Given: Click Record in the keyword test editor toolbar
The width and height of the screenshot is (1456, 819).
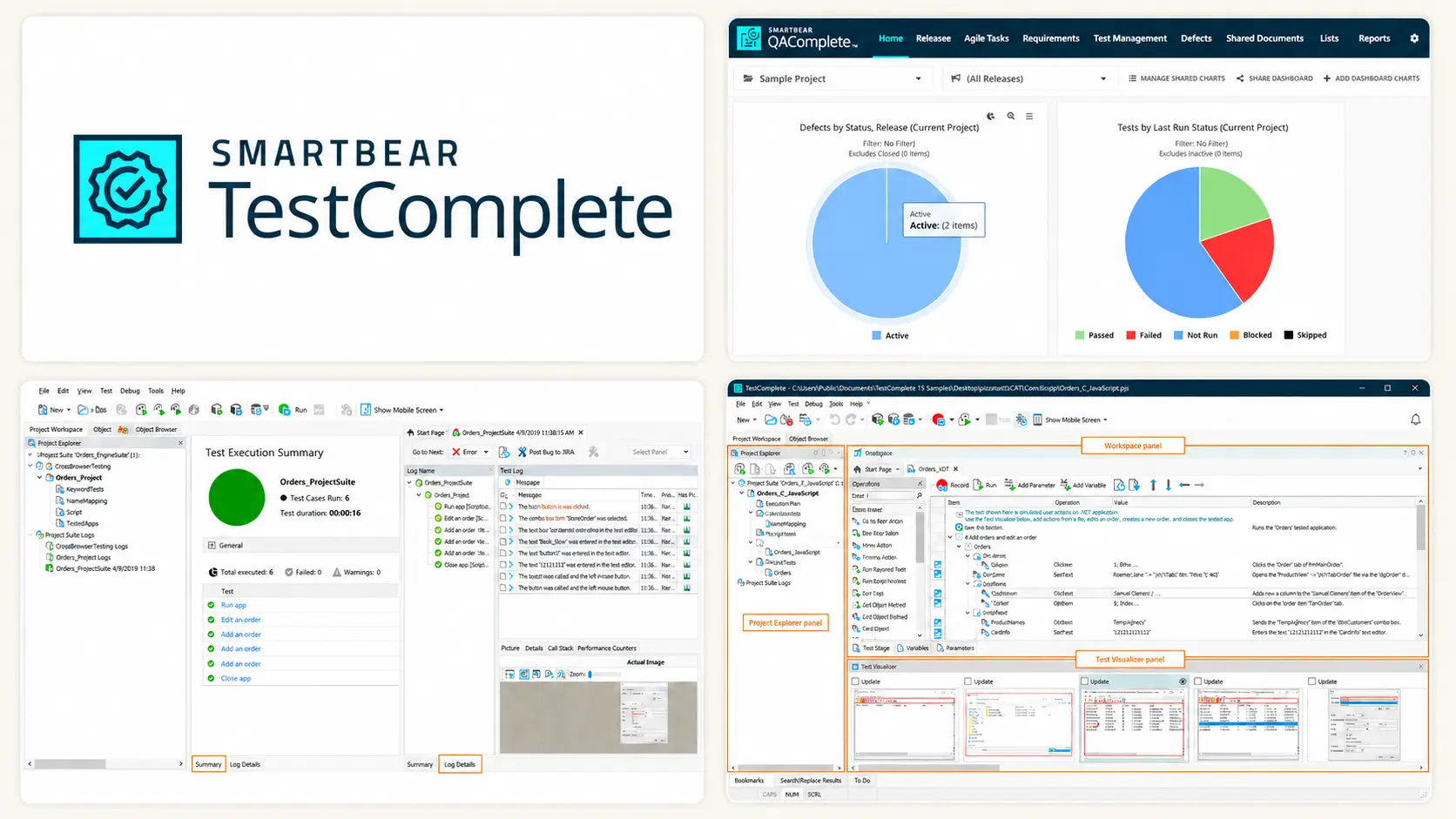Looking at the screenshot, I should [x=953, y=485].
